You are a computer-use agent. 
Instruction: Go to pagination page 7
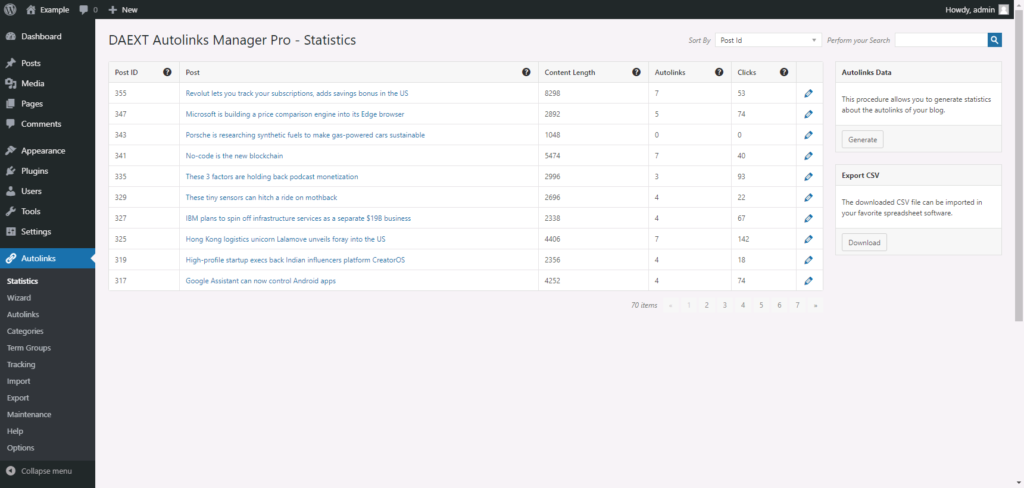click(x=797, y=305)
